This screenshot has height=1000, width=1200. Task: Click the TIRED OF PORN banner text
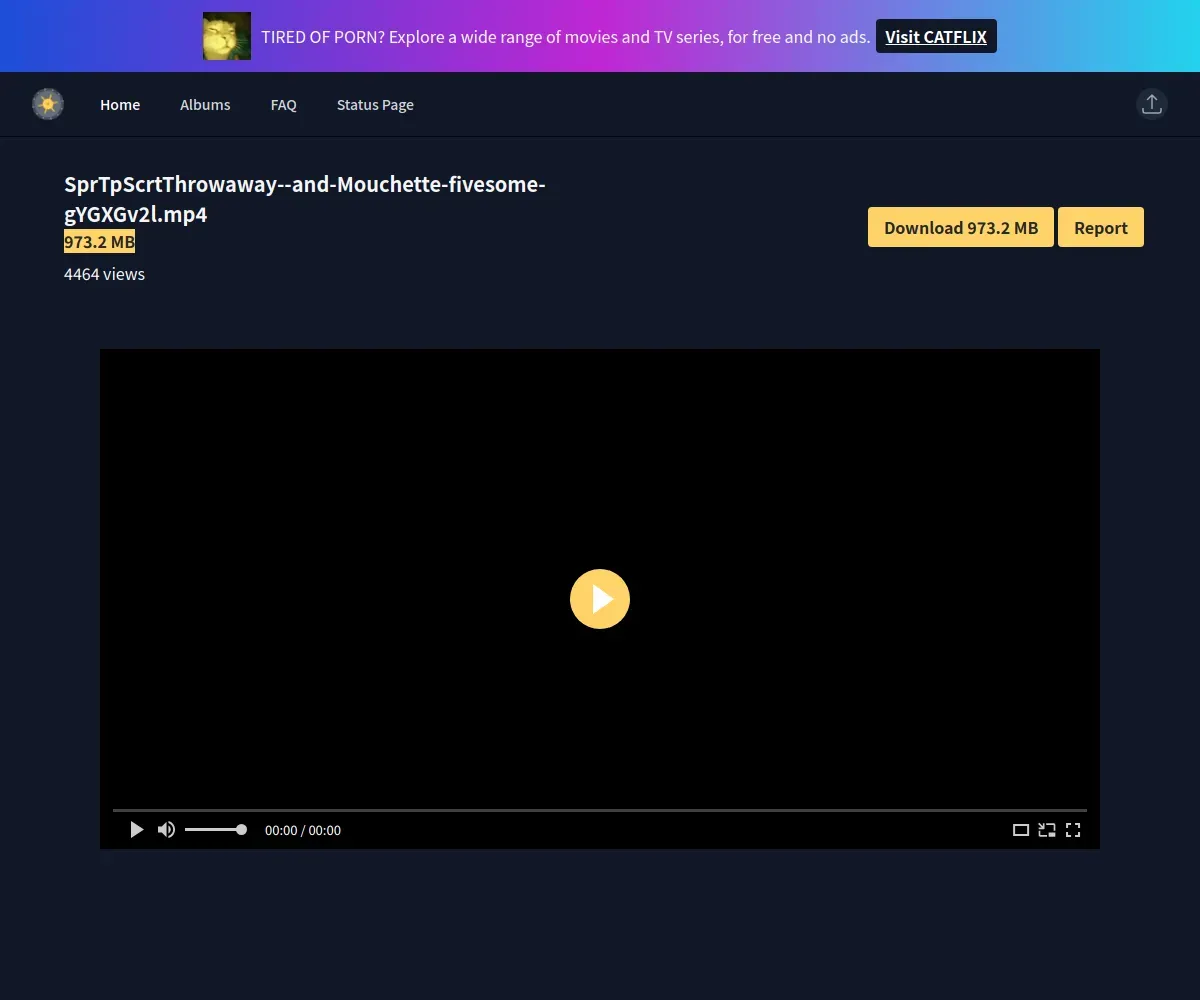pyautogui.click(x=565, y=37)
